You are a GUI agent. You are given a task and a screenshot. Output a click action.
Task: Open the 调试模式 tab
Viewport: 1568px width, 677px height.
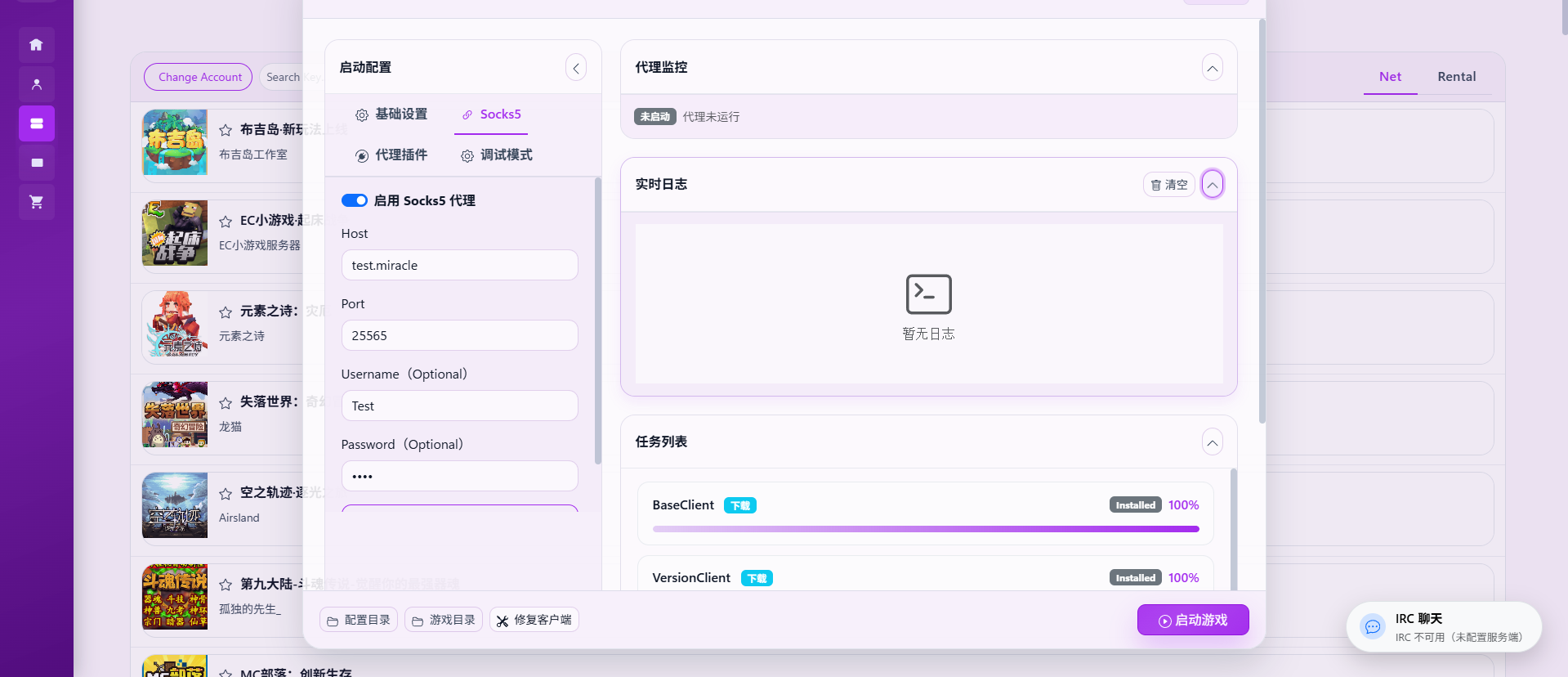(496, 155)
